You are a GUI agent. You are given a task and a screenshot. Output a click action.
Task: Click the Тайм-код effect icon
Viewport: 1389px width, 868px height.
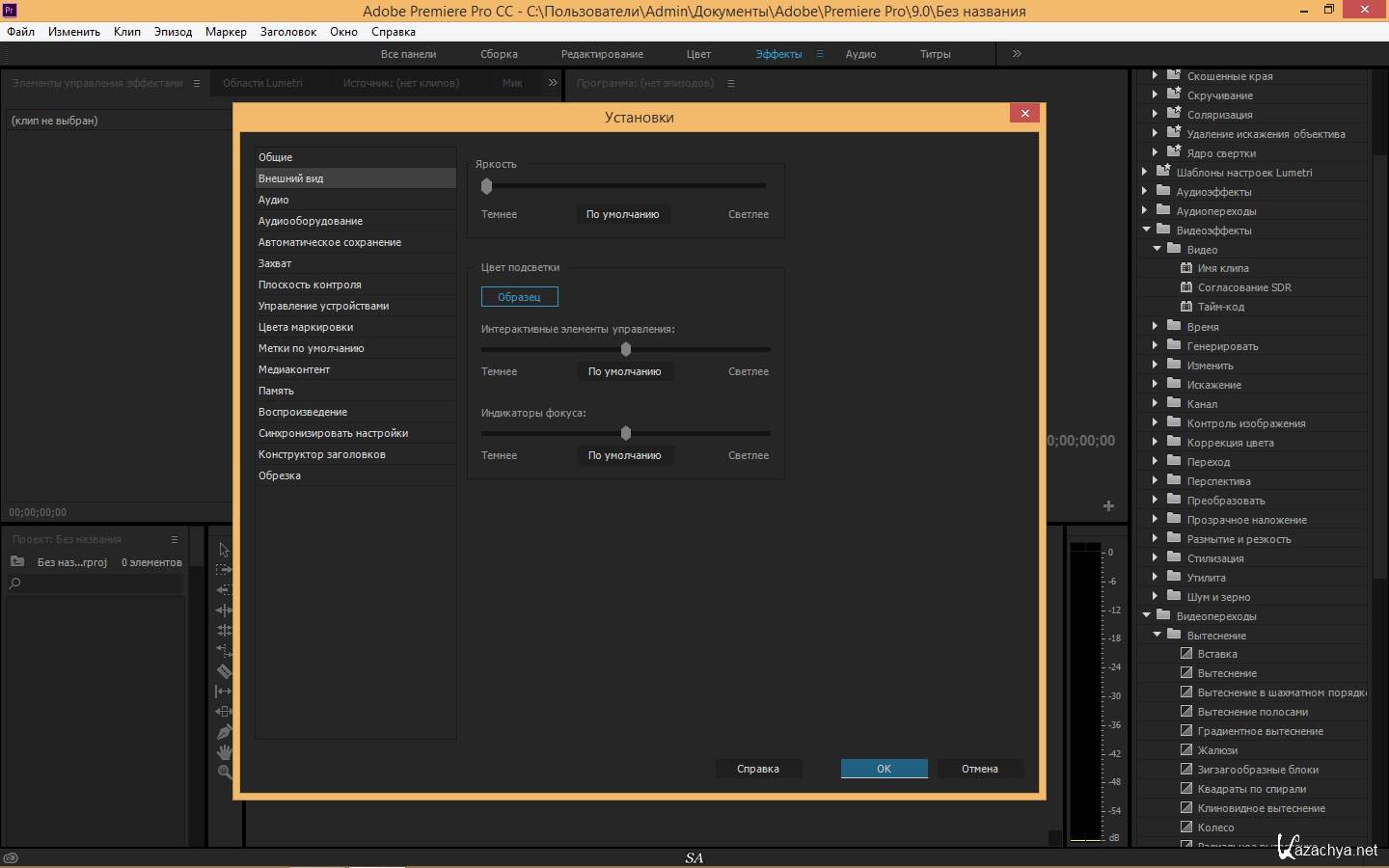(x=1186, y=307)
